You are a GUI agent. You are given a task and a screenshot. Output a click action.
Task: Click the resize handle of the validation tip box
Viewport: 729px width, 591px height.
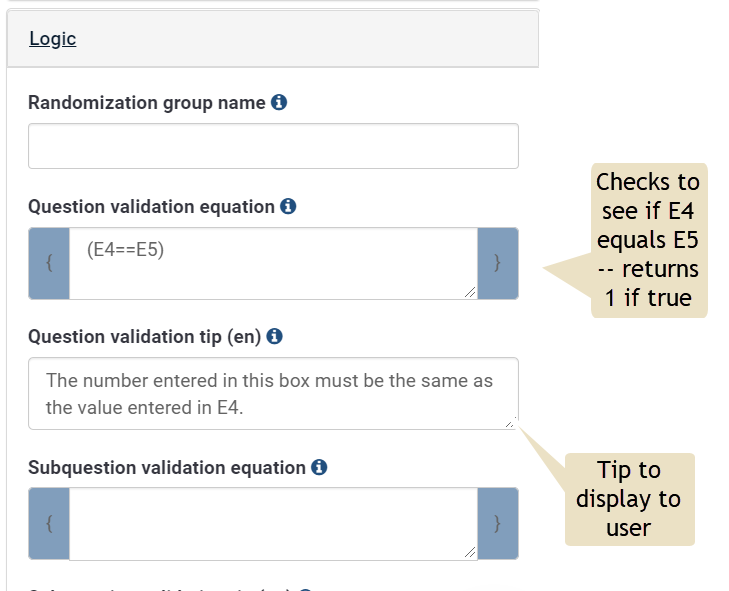512,423
